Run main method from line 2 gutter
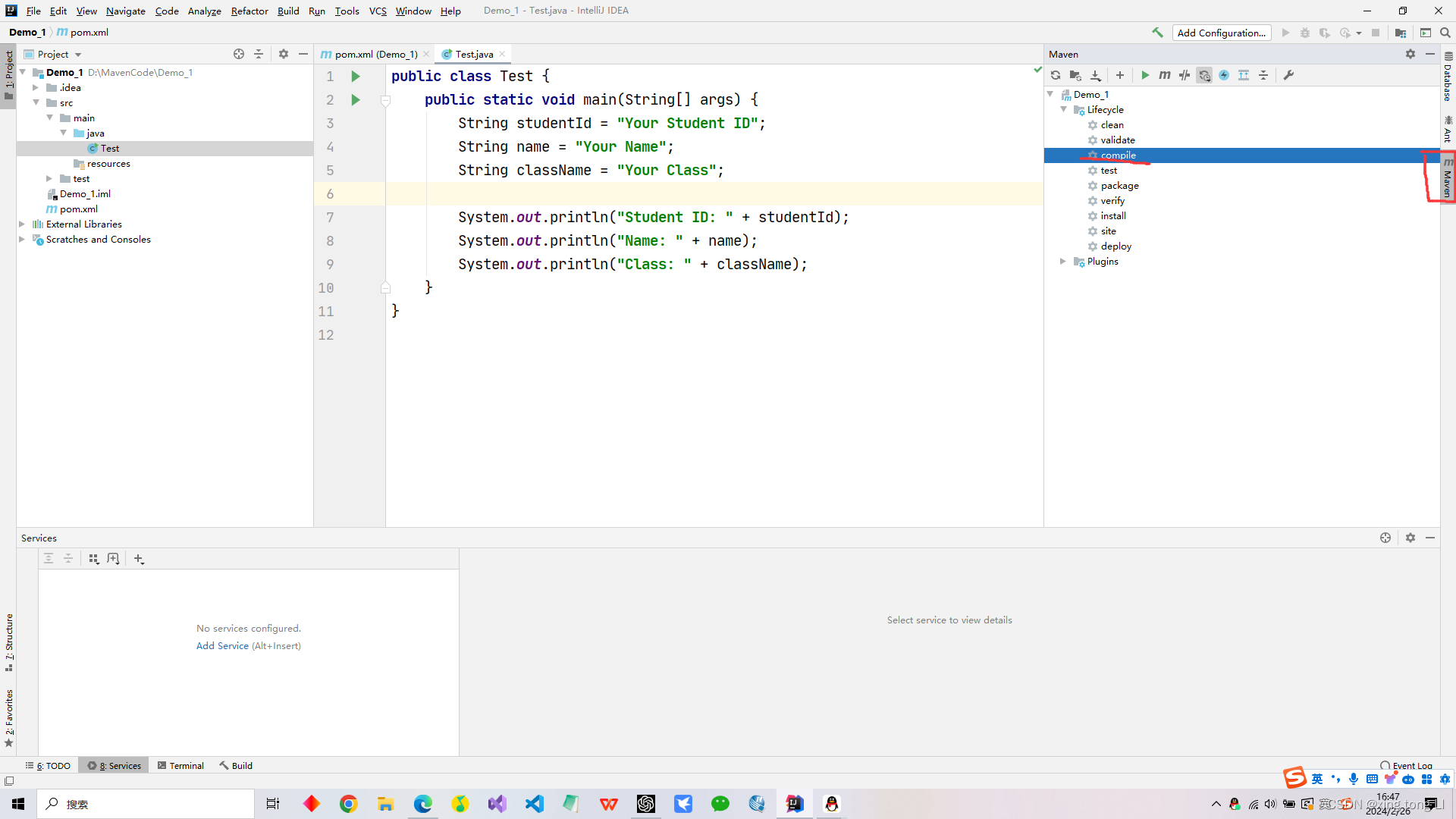Viewport: 1456px width, 819px height. [x=356, y=100]
